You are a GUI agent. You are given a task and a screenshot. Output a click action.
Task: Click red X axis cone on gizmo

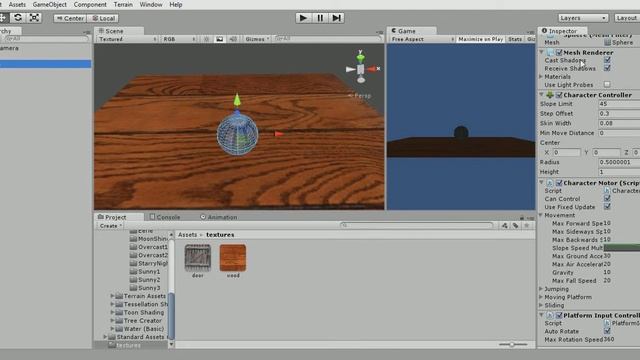point(372,69)
